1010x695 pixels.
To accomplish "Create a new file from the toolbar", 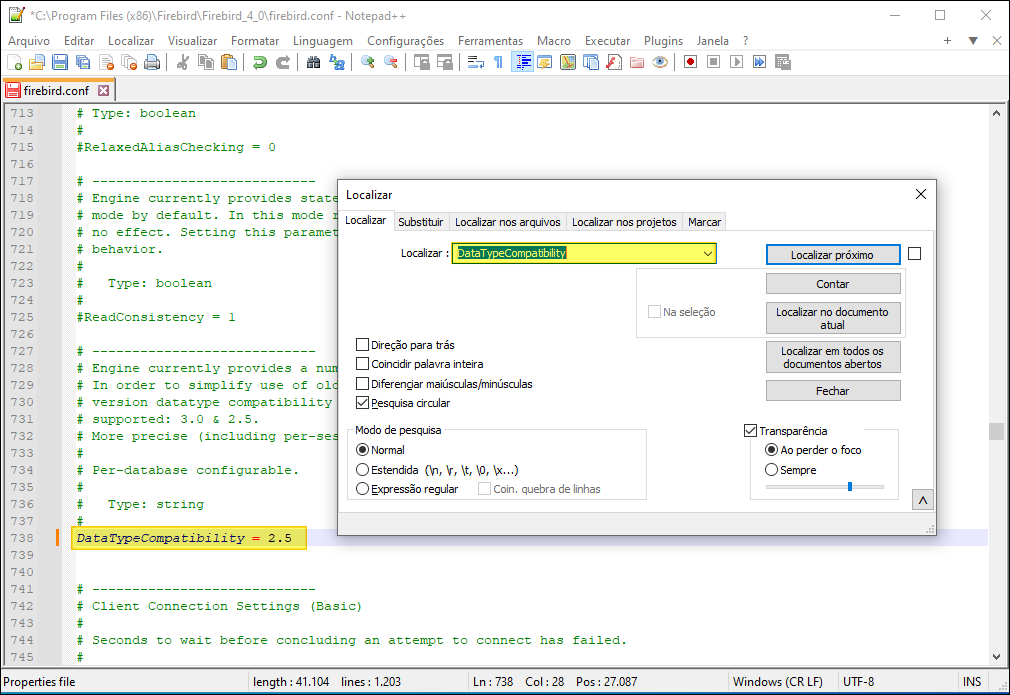I will (x=14, y=62).
